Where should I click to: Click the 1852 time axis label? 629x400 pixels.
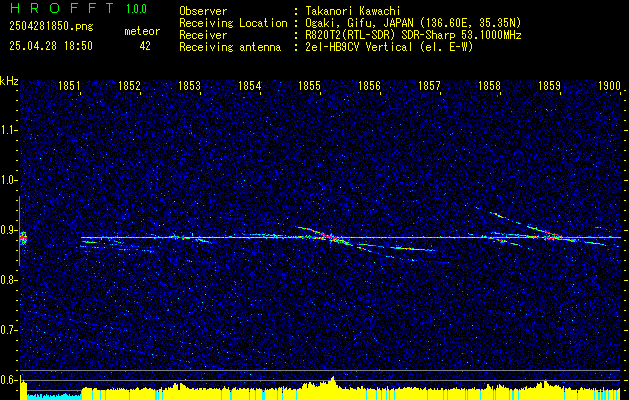pyautogui.click(x=130, y=86)
